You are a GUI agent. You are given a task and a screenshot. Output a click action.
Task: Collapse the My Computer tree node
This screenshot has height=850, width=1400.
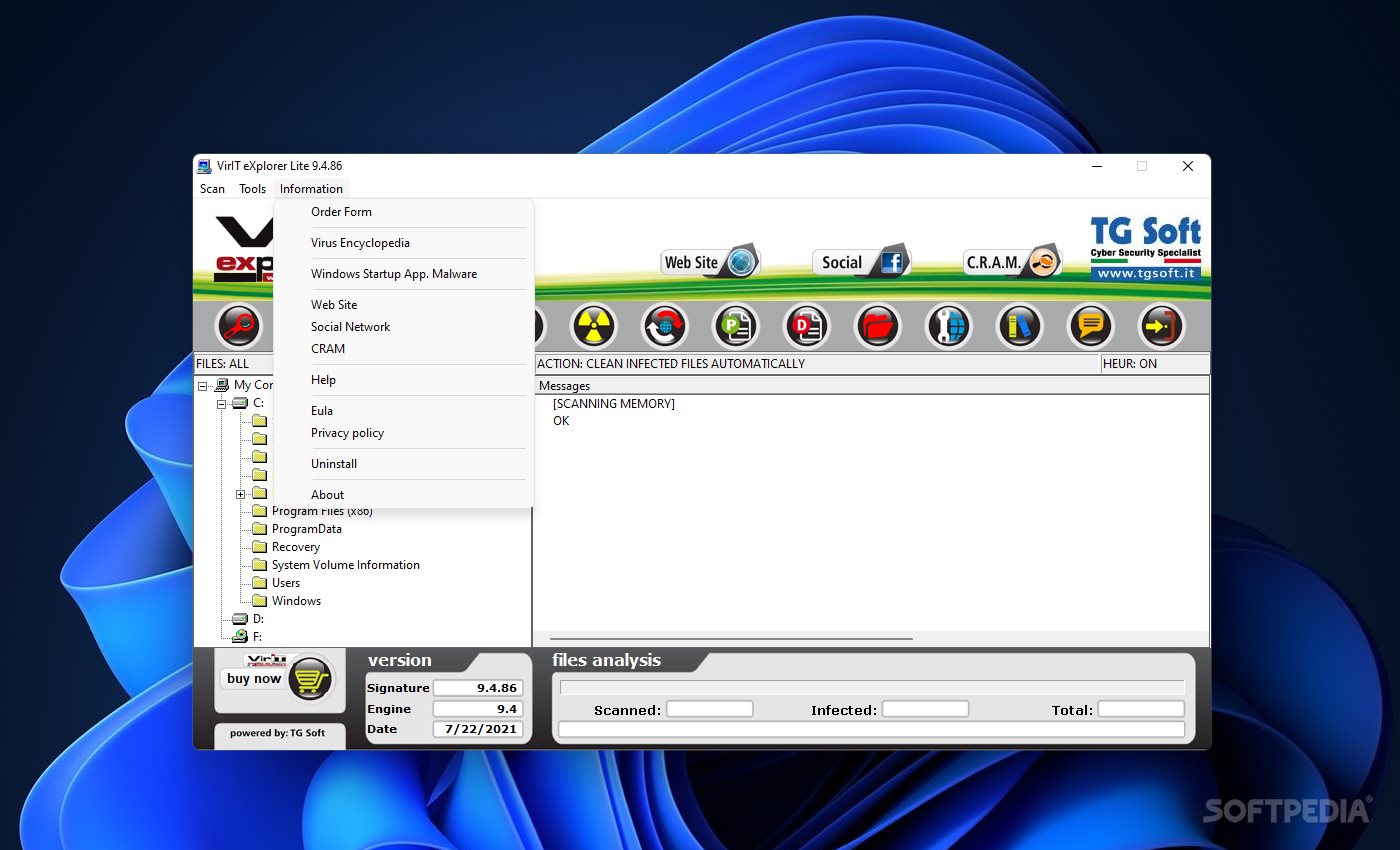tap(203, 385)
